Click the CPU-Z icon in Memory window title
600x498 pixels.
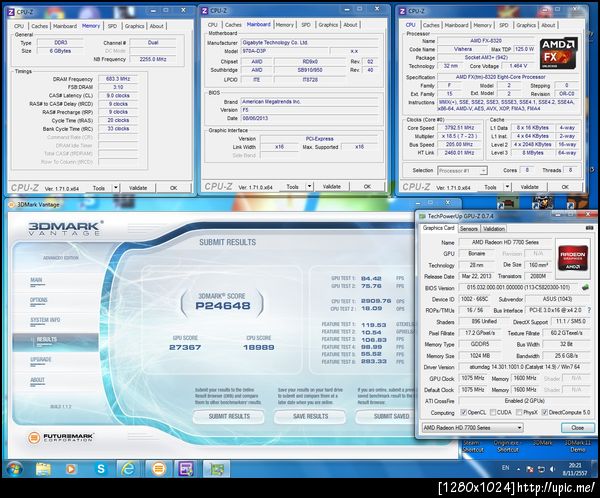coord(11,12)
